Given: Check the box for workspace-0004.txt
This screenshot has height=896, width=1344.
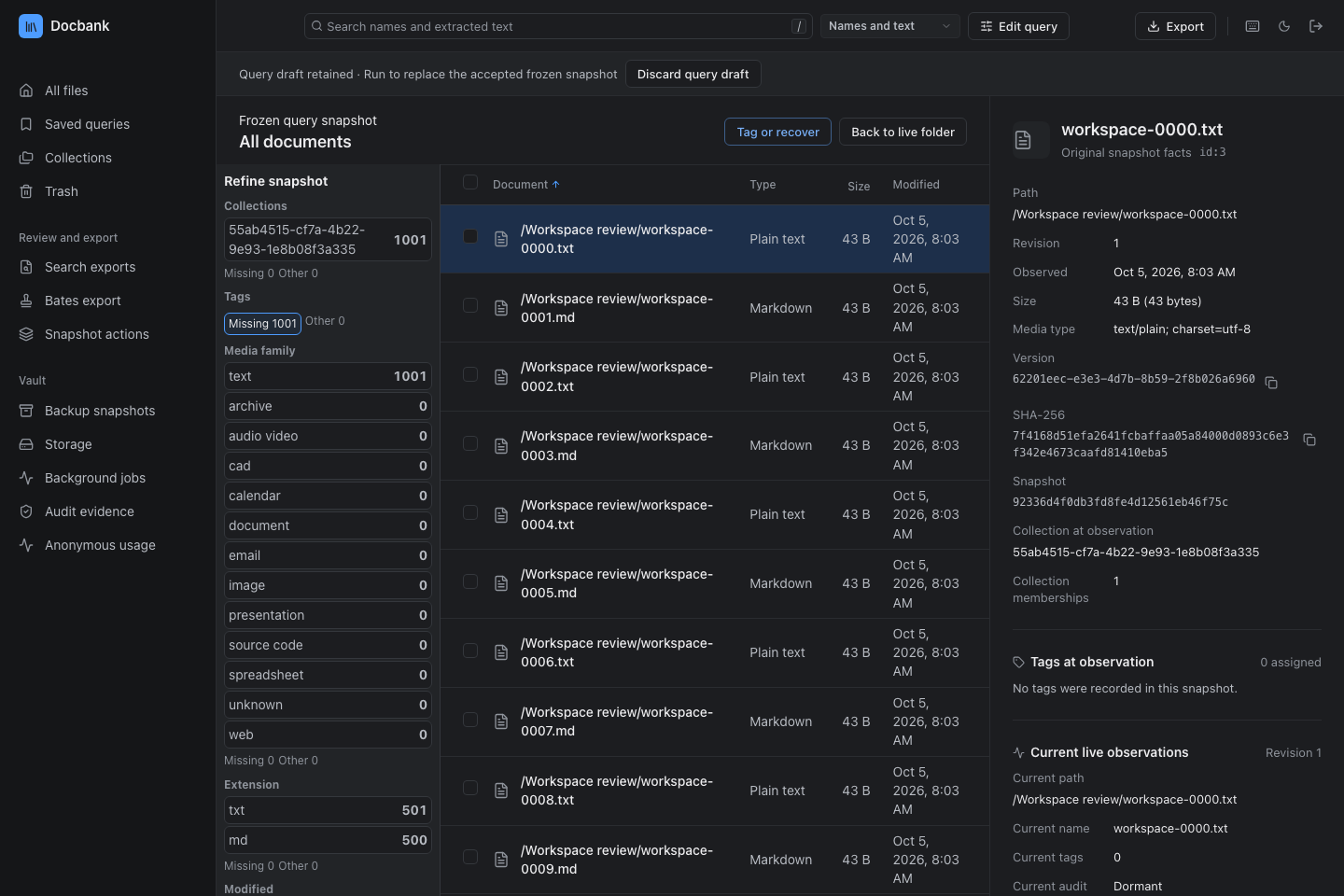Looking at the screenshot, I should point(470,513).
